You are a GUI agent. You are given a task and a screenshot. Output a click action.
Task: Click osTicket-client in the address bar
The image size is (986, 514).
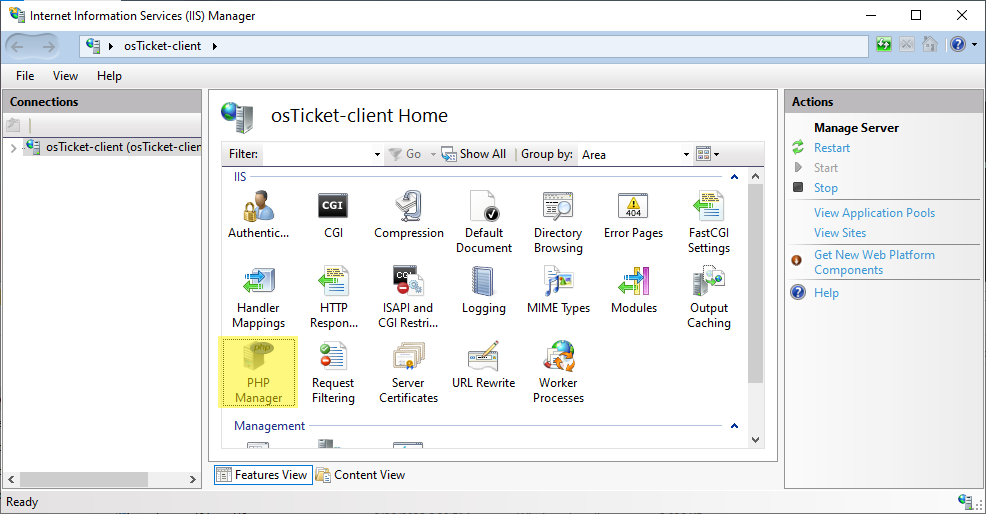[162, 46]
